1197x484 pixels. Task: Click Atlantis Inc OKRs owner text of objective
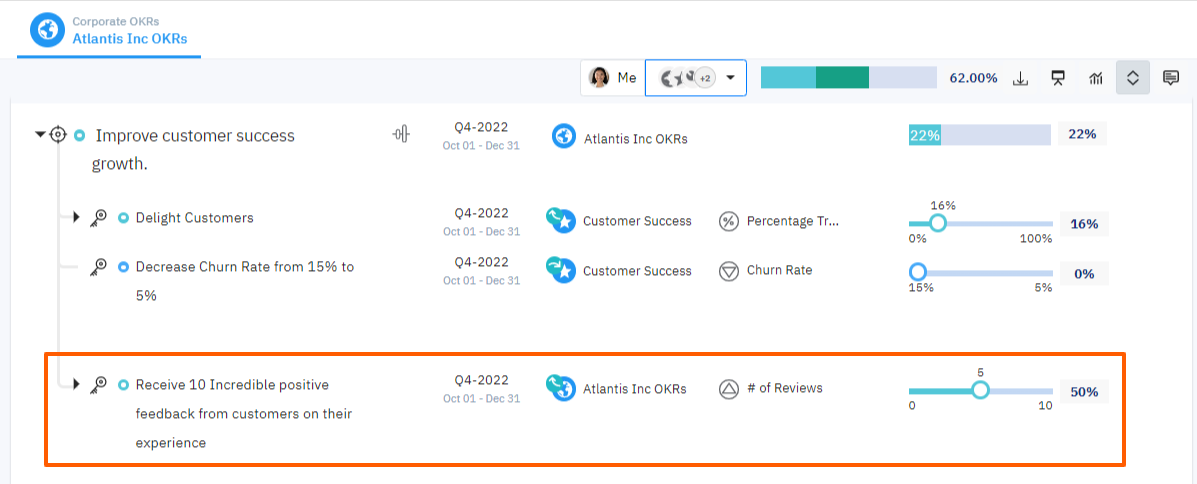pyautogui.click(x=636, y=139)
